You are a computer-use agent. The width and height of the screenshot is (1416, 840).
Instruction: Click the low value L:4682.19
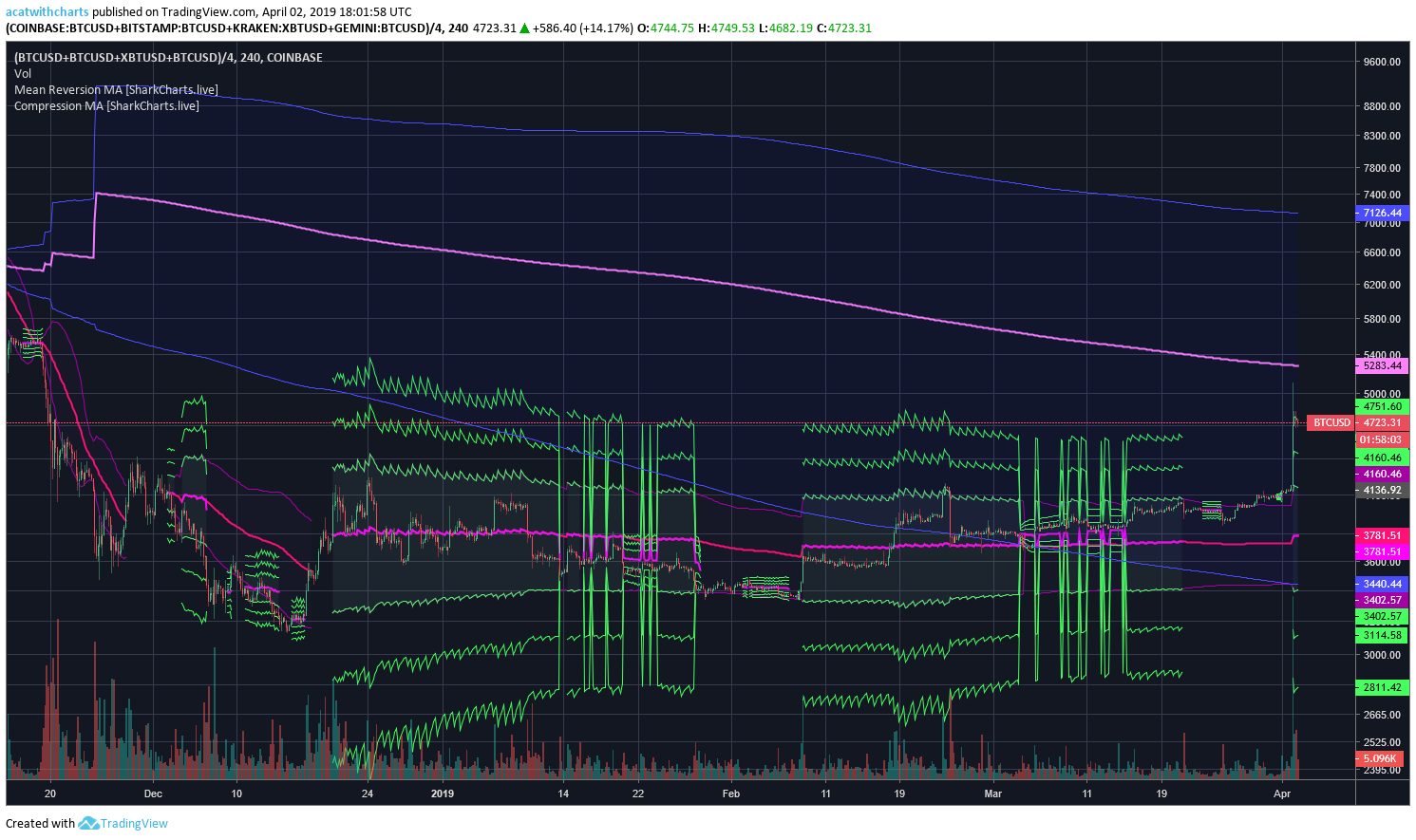tap(786, 28)
